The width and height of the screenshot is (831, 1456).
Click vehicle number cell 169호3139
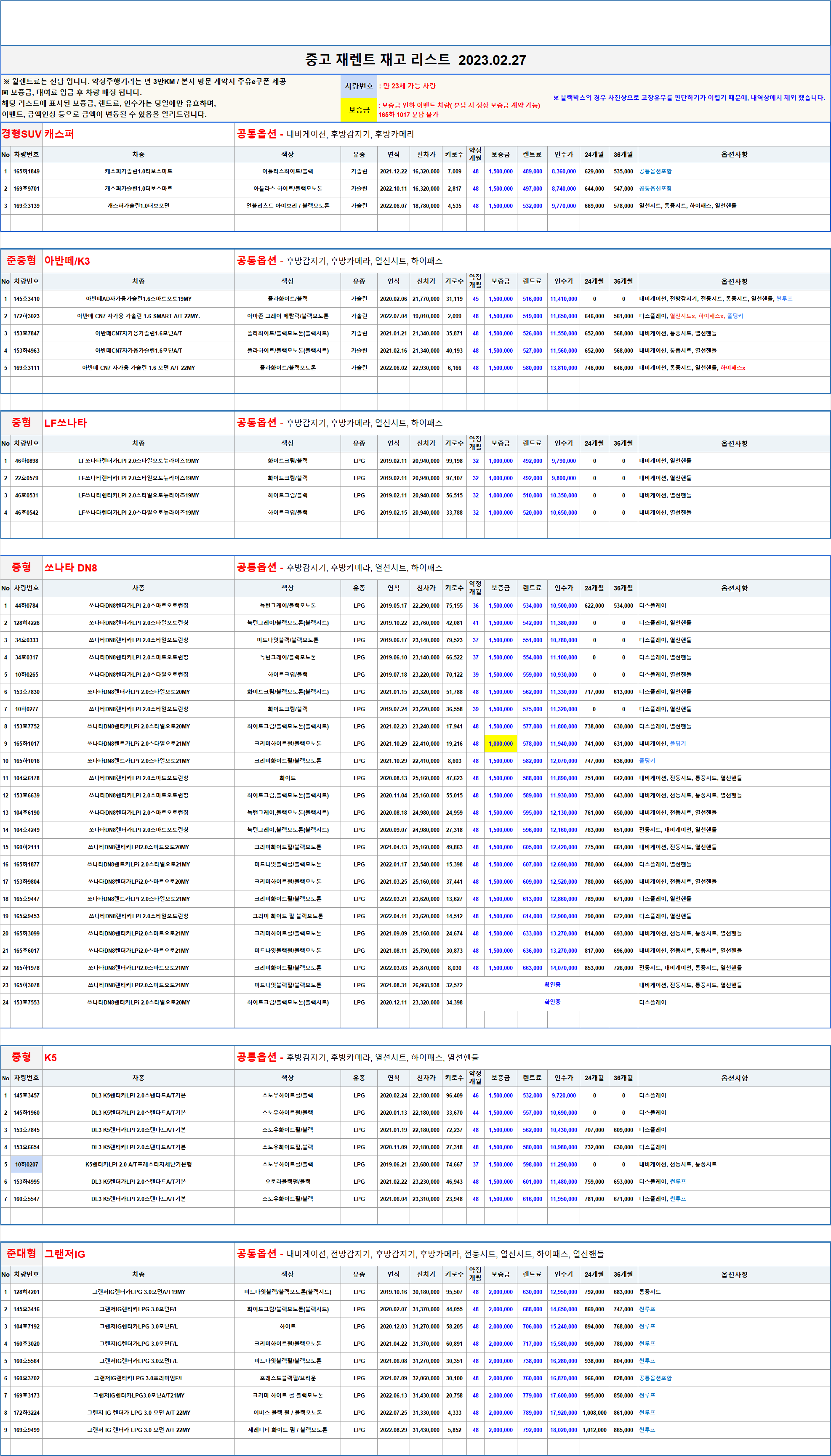click(26, 206)
